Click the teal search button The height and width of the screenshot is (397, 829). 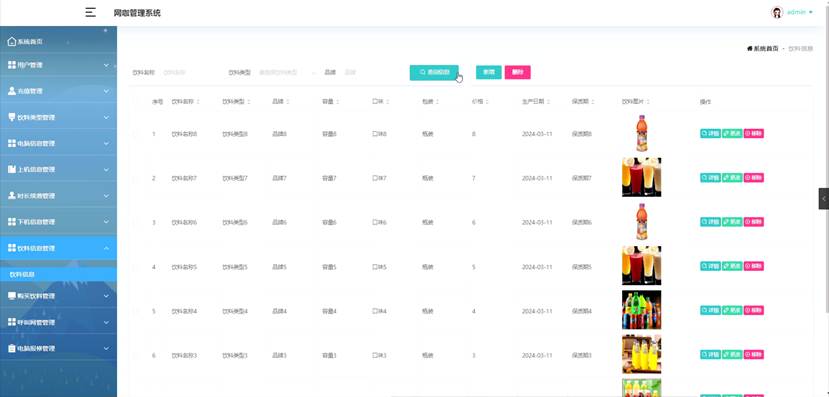tap(434, 72)
